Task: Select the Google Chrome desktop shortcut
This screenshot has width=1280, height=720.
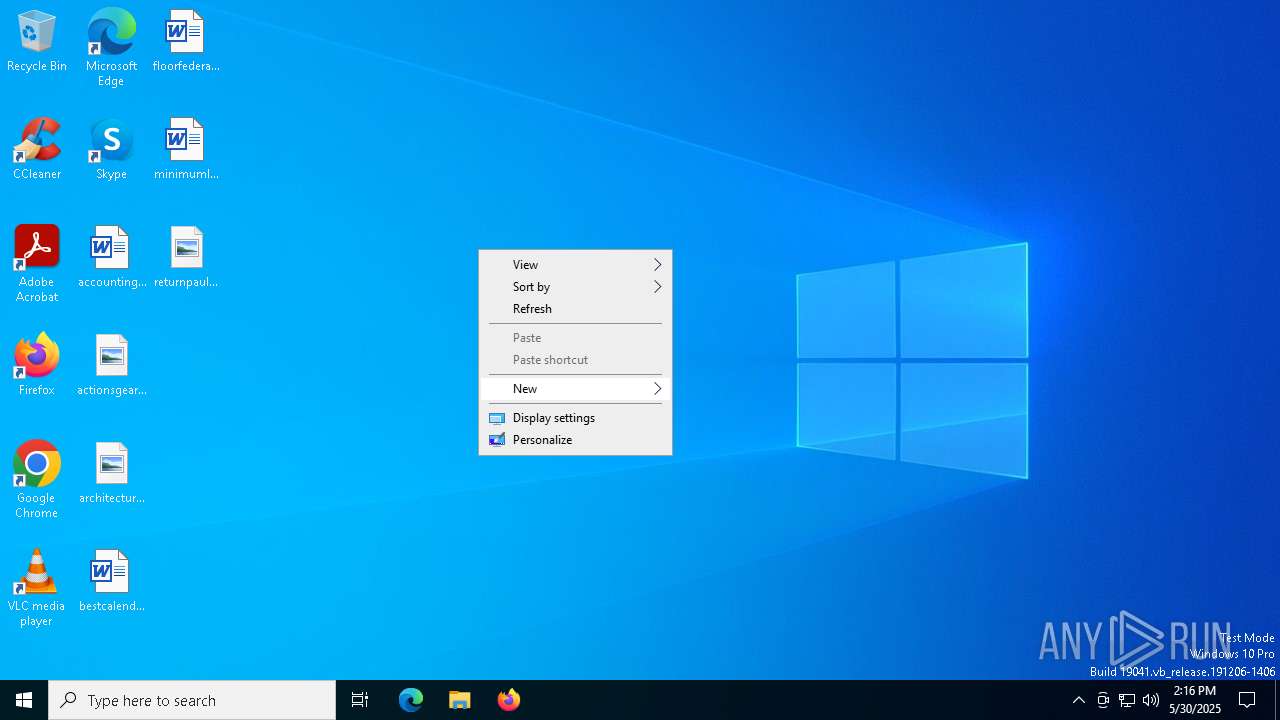Action: click(37, 480)
